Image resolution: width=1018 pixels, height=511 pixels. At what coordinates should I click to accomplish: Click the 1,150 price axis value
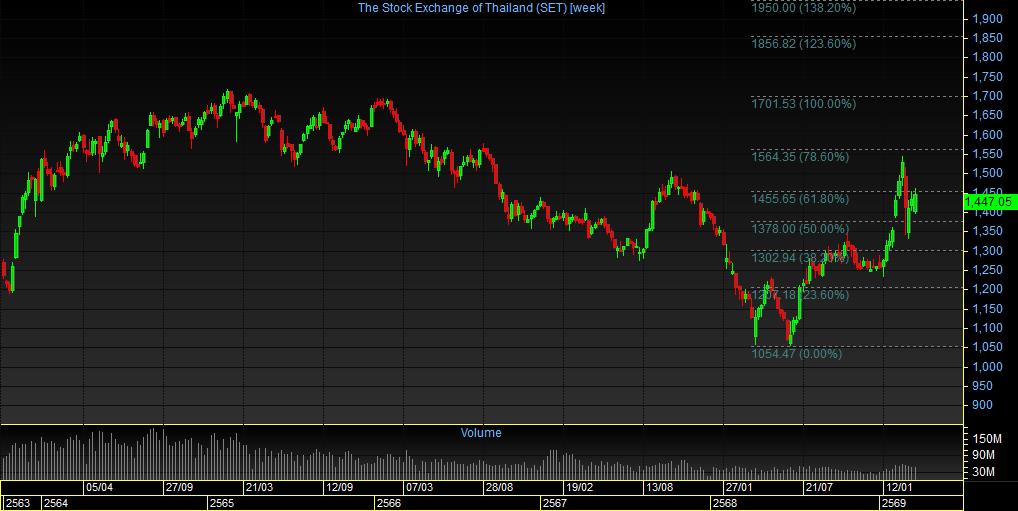(987, 308)
